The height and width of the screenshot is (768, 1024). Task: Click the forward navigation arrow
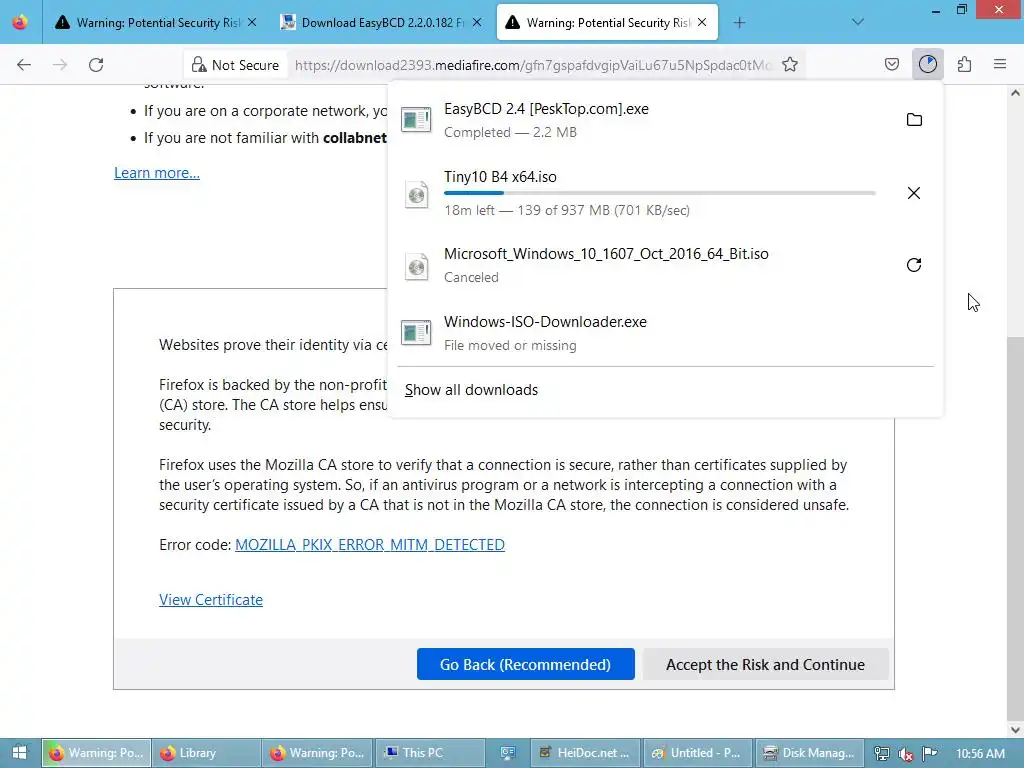tap(60, 65)
